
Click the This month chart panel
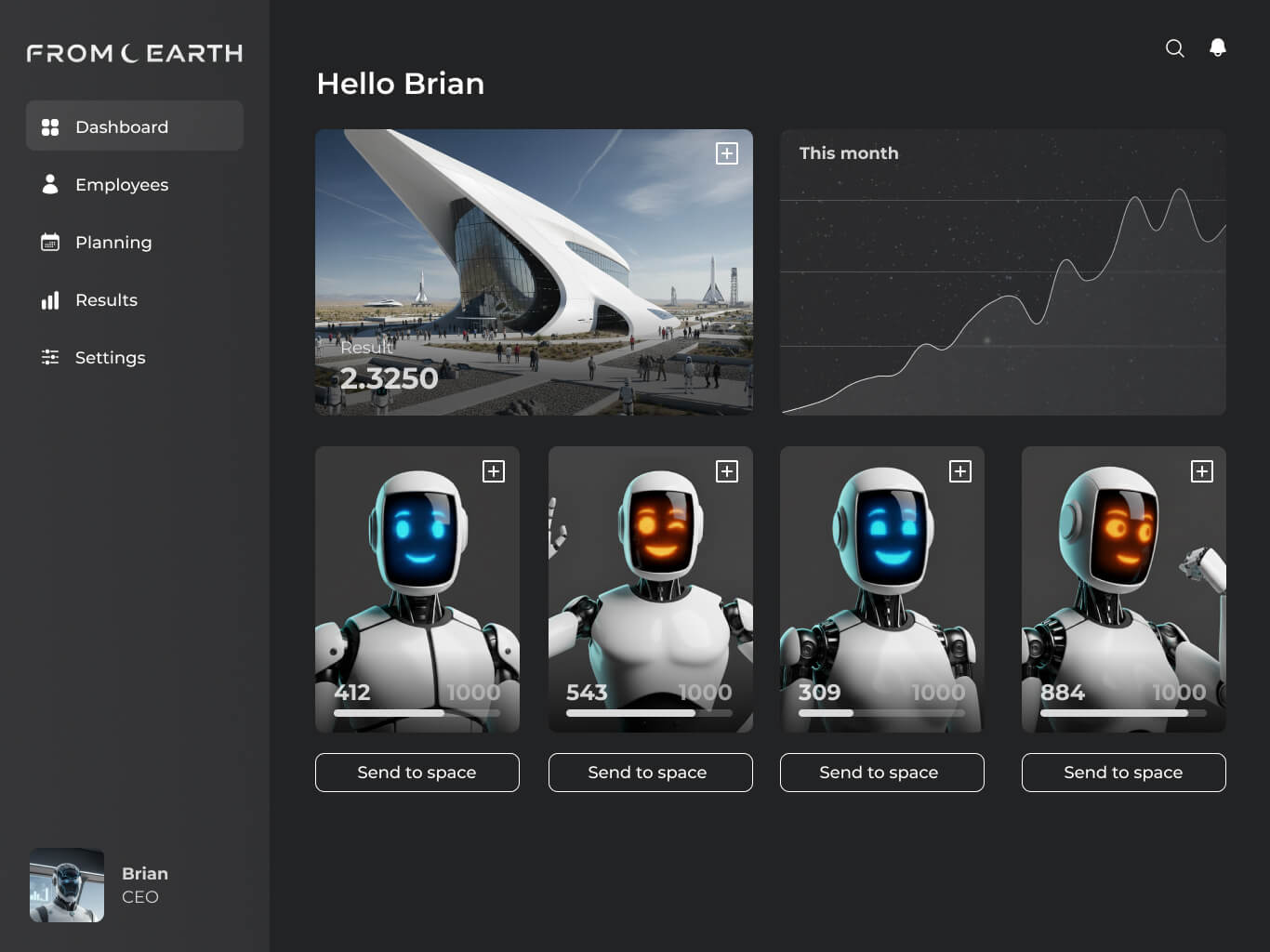tap(1003, 272)
